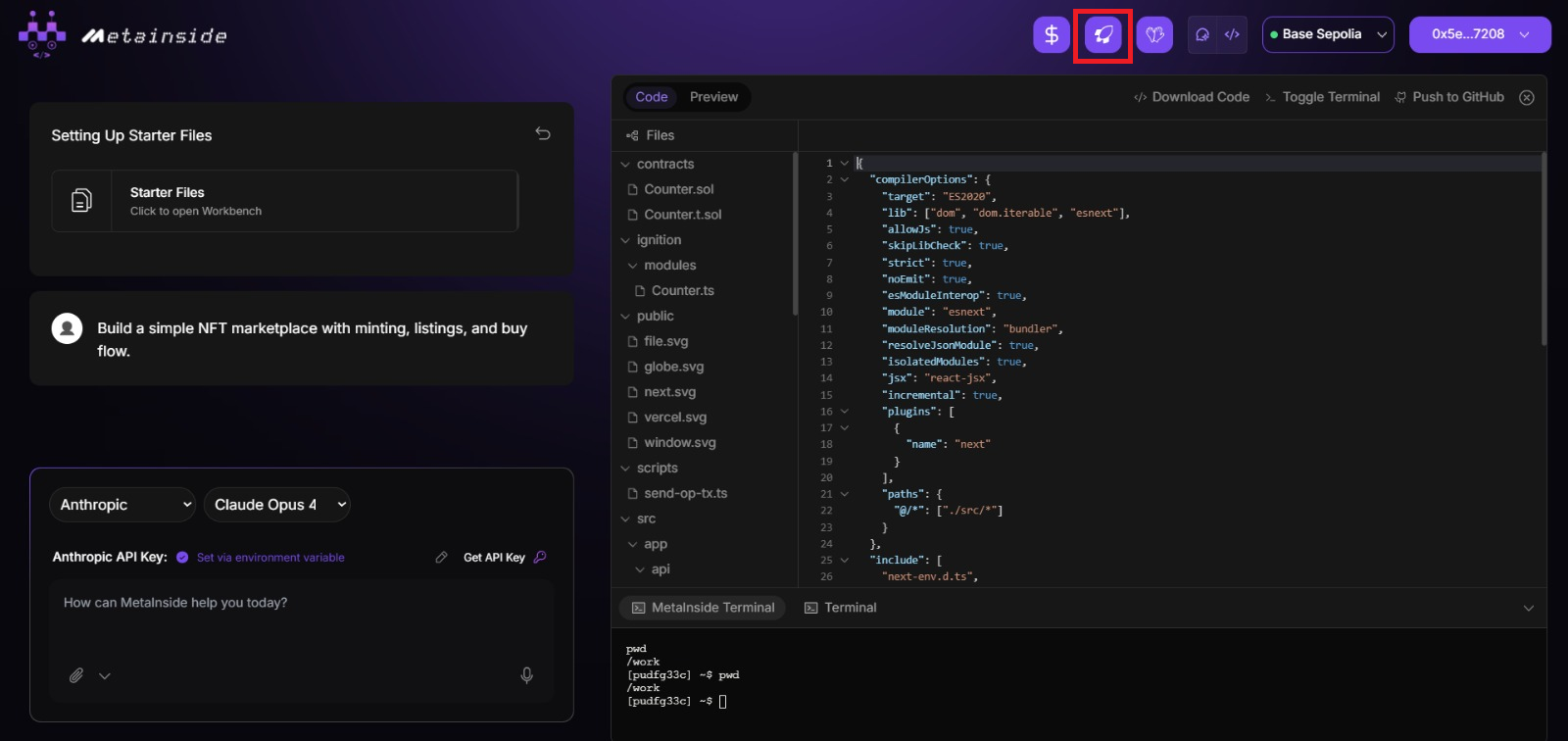Viewport: 1568px width, 741px height.
Task: Open the Claude Opus 4 model dropdown
Action: 276,505
